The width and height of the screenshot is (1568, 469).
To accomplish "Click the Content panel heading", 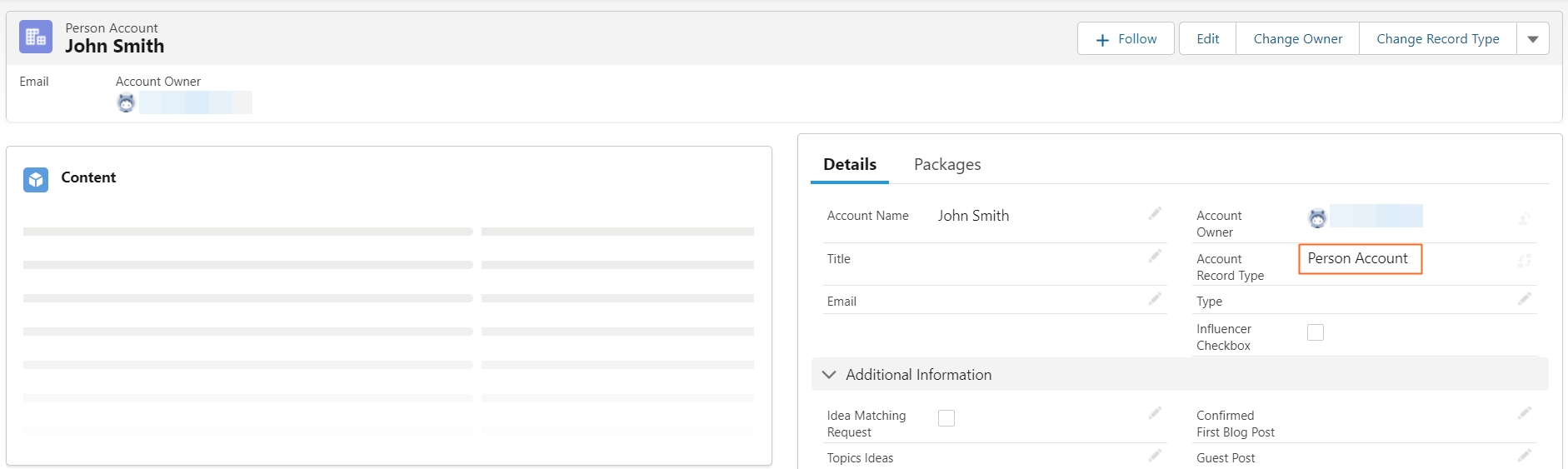I will (x=88, y=177).
